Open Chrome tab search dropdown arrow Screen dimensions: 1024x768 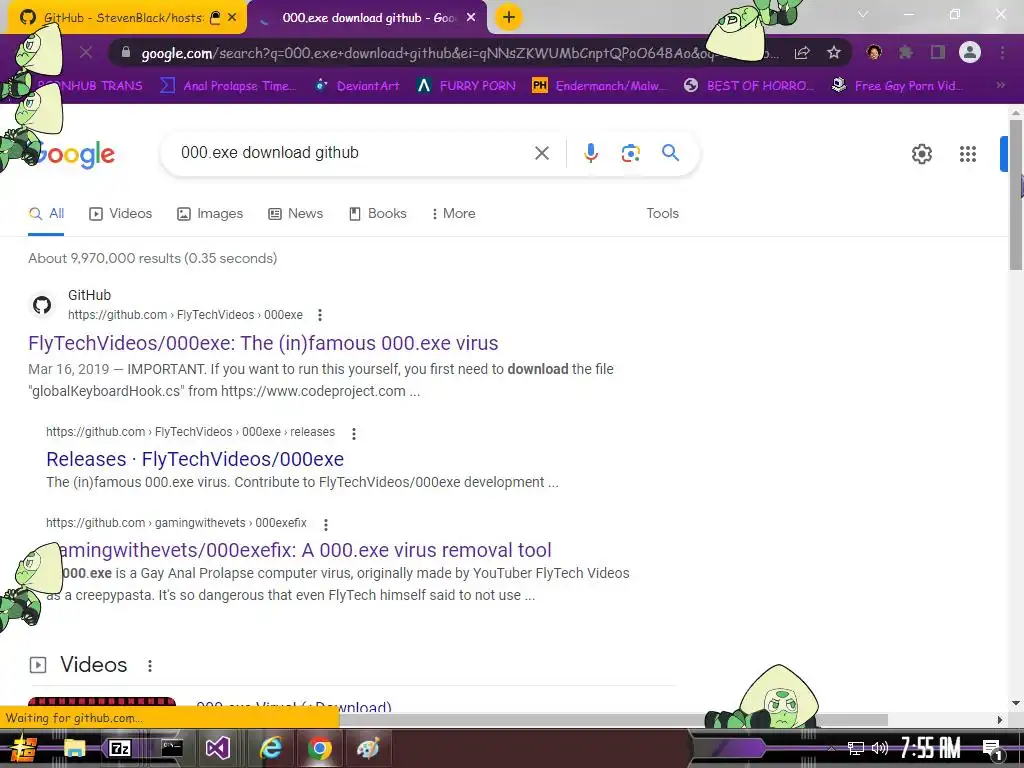coord(863,14)
